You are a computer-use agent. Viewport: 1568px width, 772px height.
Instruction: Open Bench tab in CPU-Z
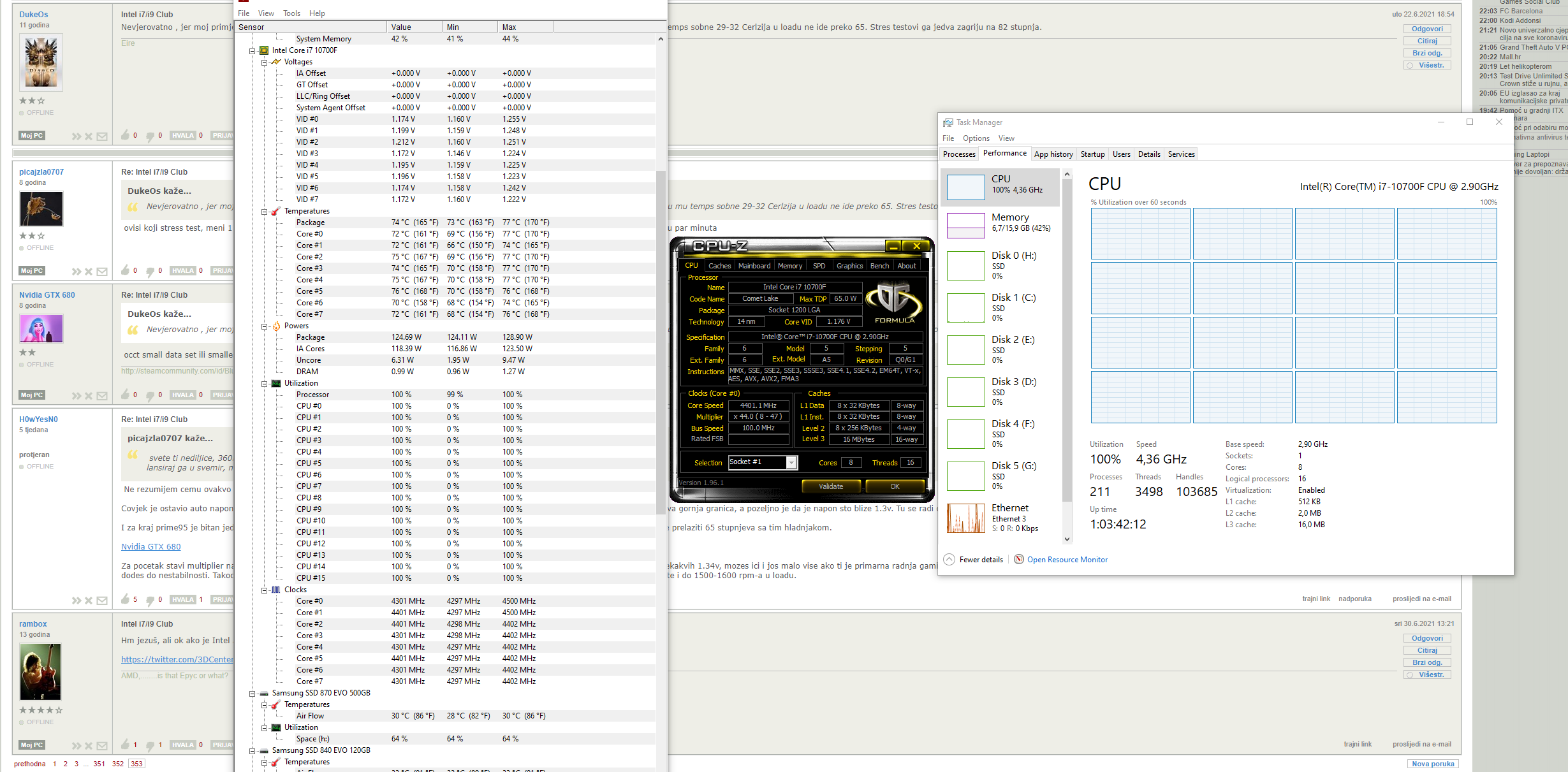pos(879,266)
